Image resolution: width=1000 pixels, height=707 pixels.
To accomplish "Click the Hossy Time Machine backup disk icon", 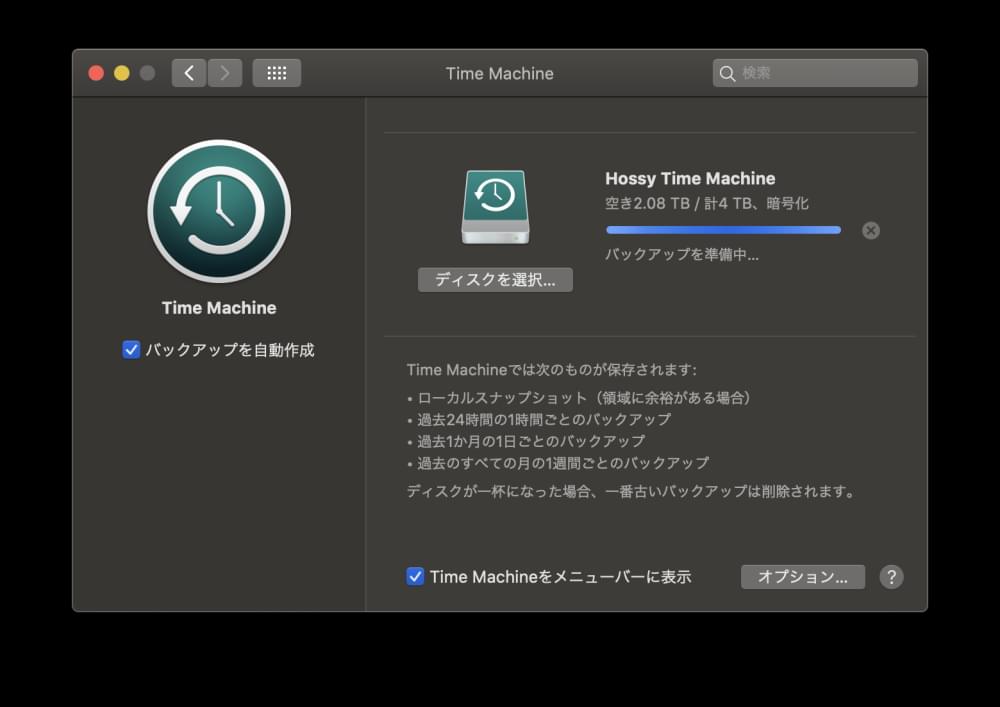I will tap(495, 206).
